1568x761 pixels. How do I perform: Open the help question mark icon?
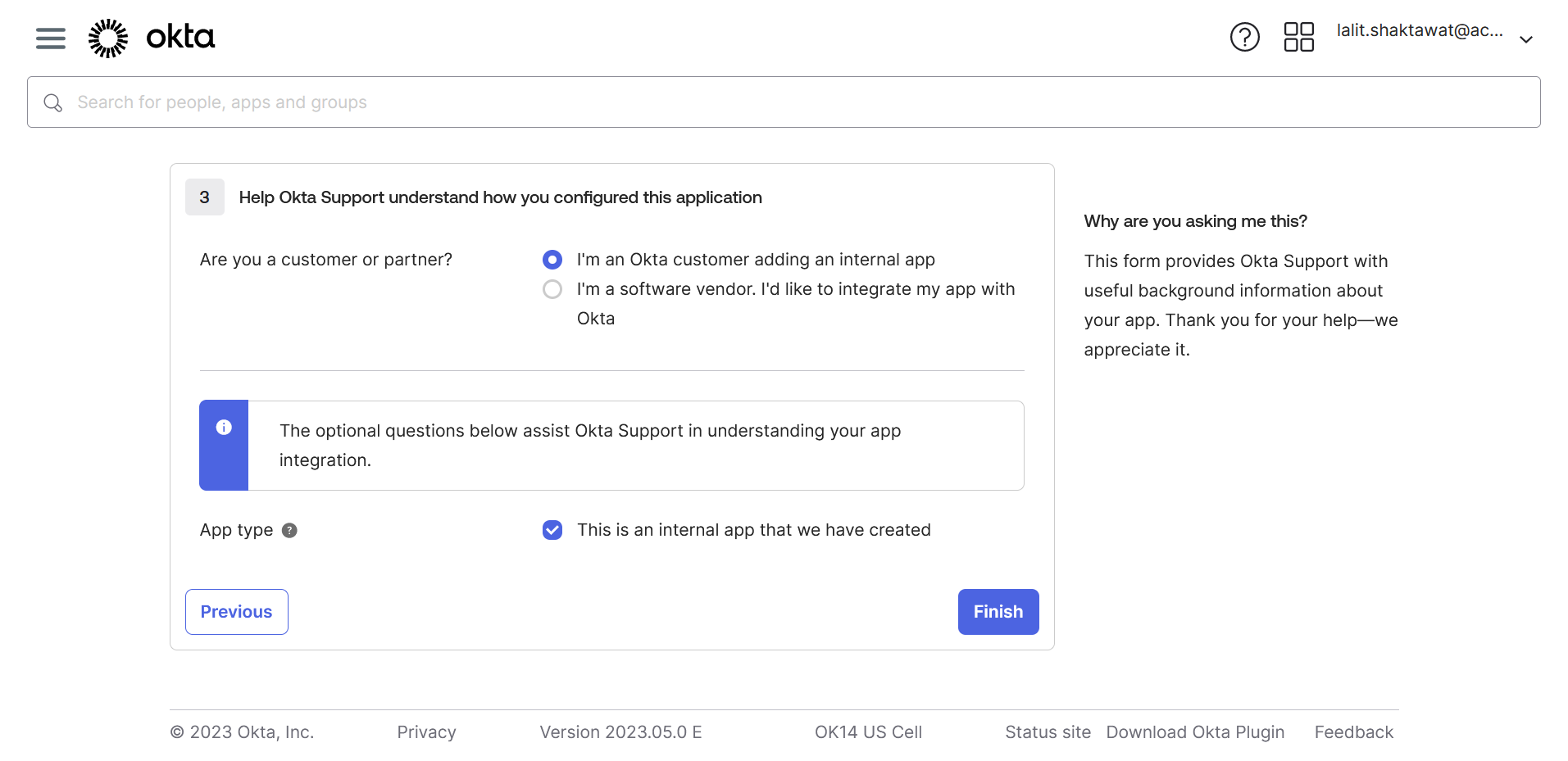point(1244,37)
